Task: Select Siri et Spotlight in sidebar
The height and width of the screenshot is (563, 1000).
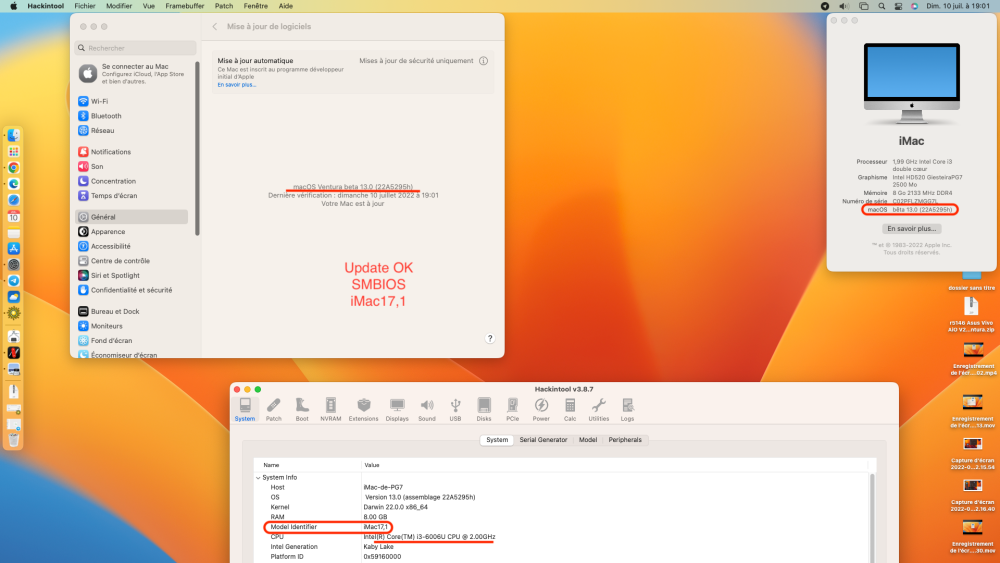Action: click(131, 275)
